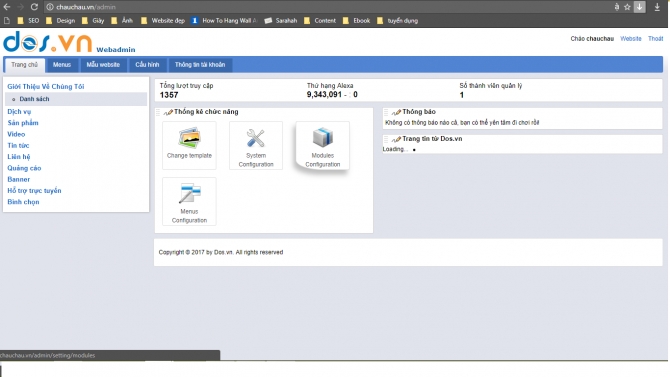The height and width of the screenshot is (377, 670).
Task: Click the browser forward arrow
Action: 20,7
